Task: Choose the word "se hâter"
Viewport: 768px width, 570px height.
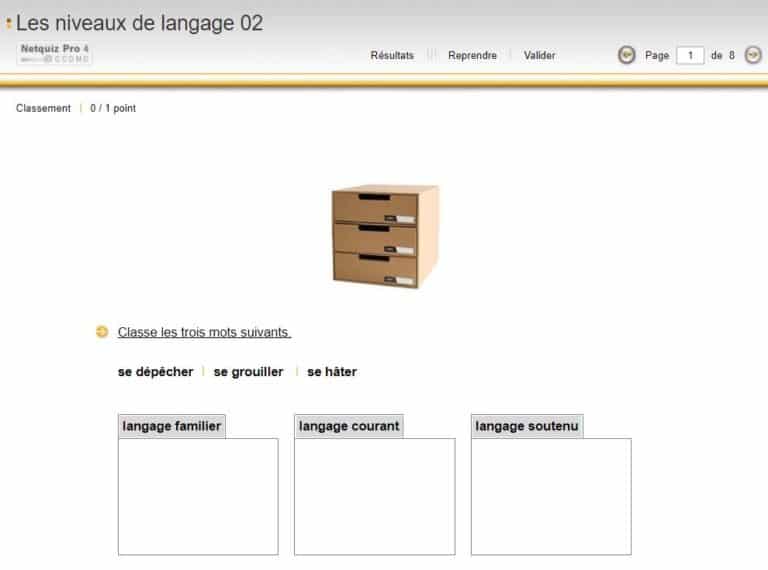Action: [x=332, y=372]
